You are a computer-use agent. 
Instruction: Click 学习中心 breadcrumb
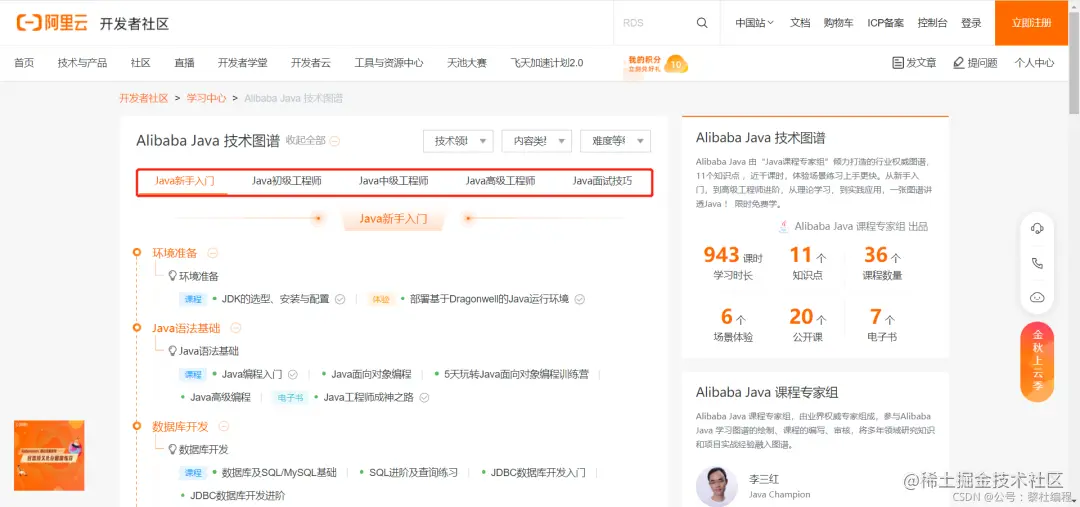[207, 98]
